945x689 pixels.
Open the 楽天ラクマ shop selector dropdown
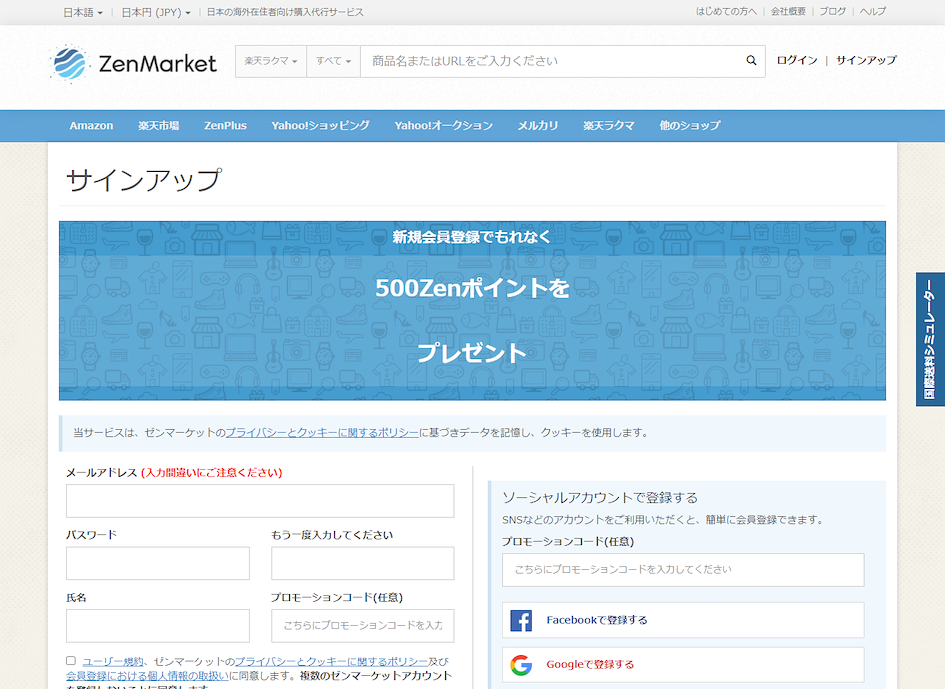(271, 61)
